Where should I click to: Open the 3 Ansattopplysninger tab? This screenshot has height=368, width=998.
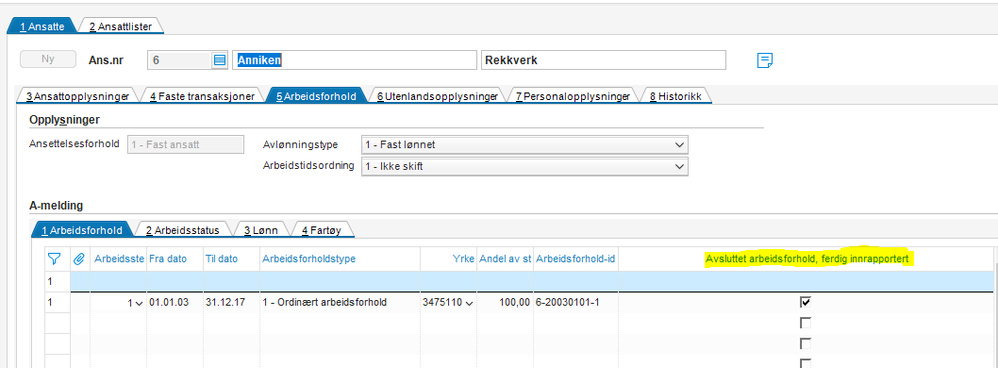78,96
